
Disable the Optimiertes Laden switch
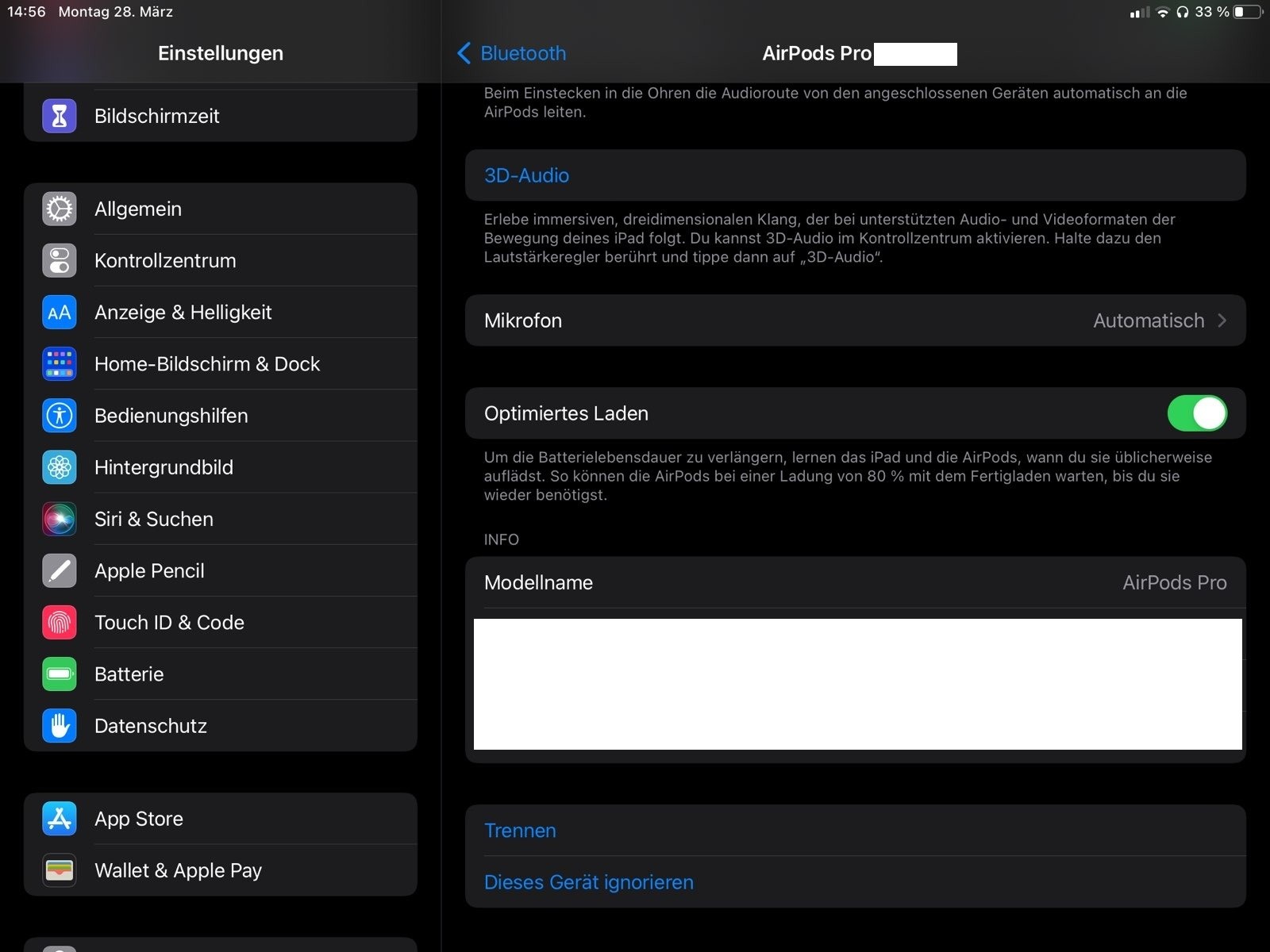[x=1196, y=413]
